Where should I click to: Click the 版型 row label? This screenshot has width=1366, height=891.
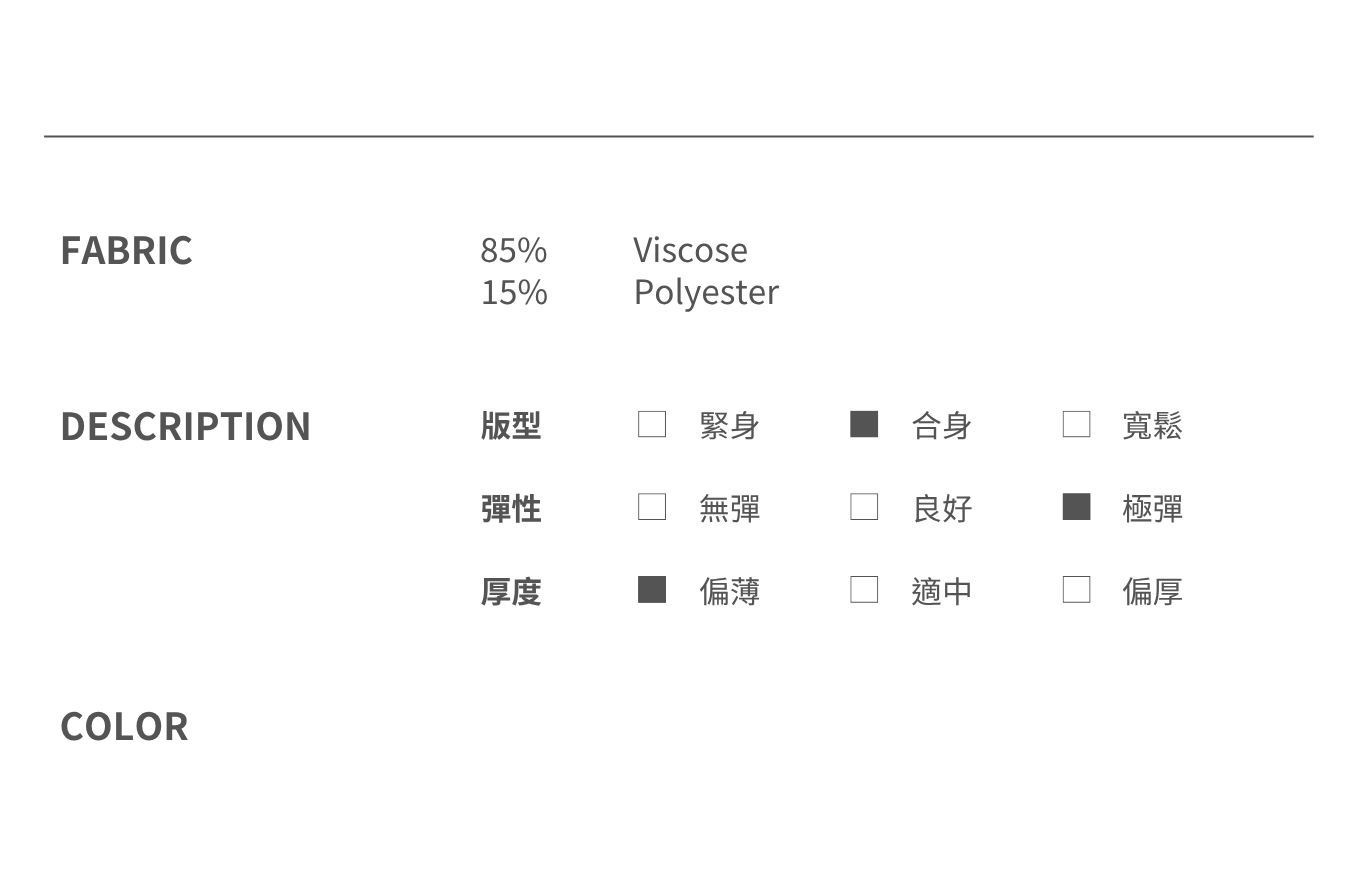[511, 426]
